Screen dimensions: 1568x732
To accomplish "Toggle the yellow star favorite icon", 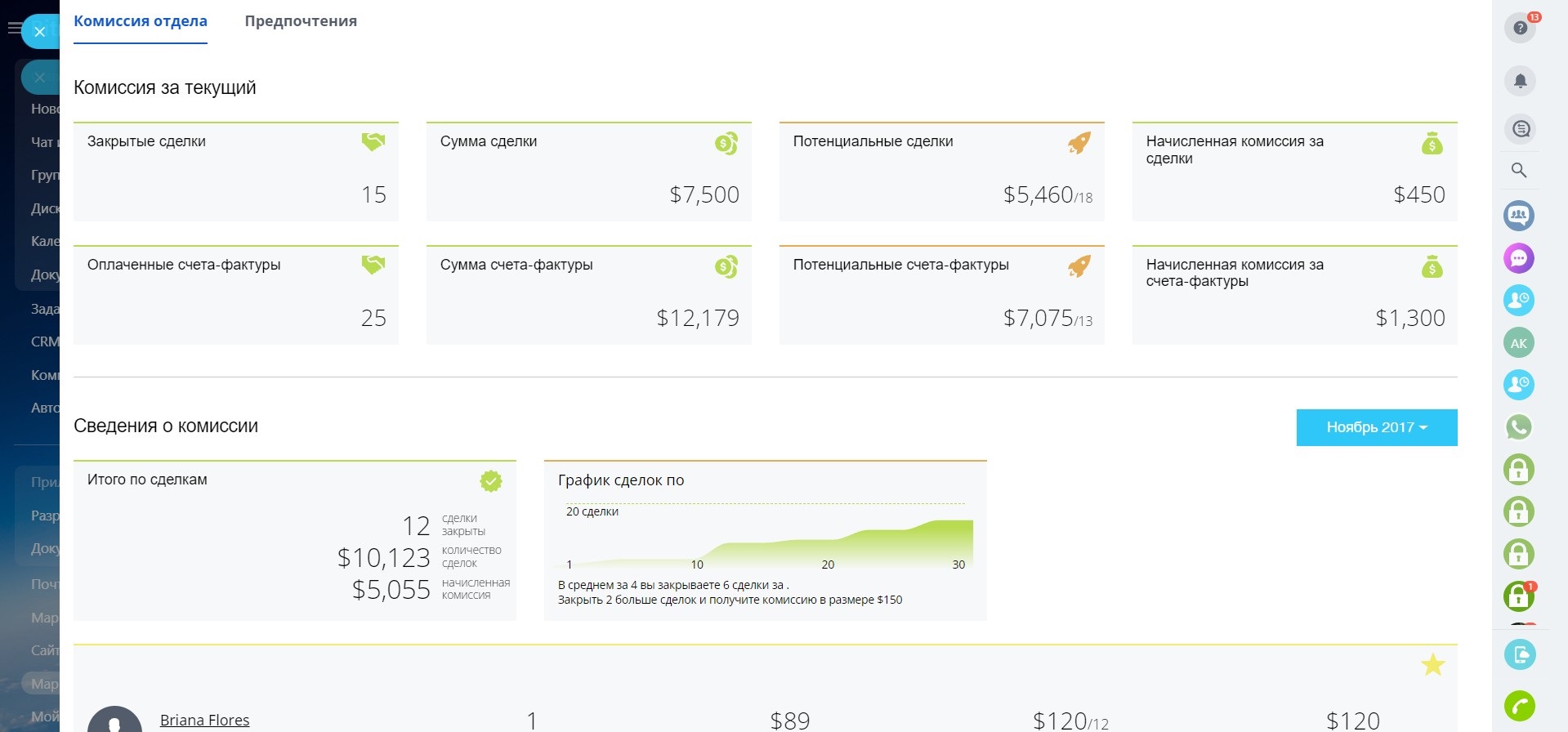I will tap(1432, 665).
